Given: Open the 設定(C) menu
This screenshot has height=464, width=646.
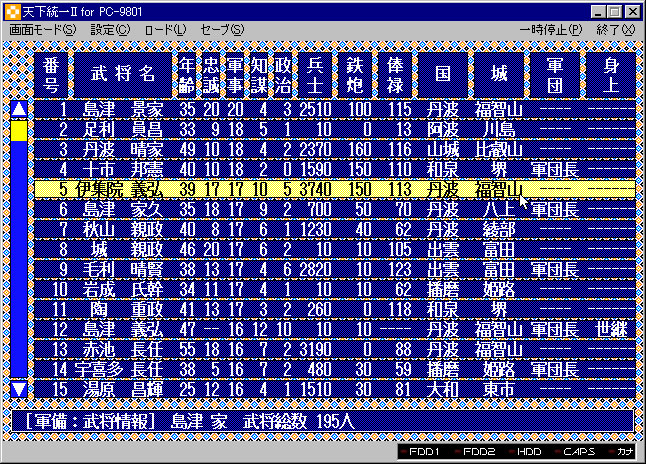Looking at the screenshot, I should click(110, 30).
